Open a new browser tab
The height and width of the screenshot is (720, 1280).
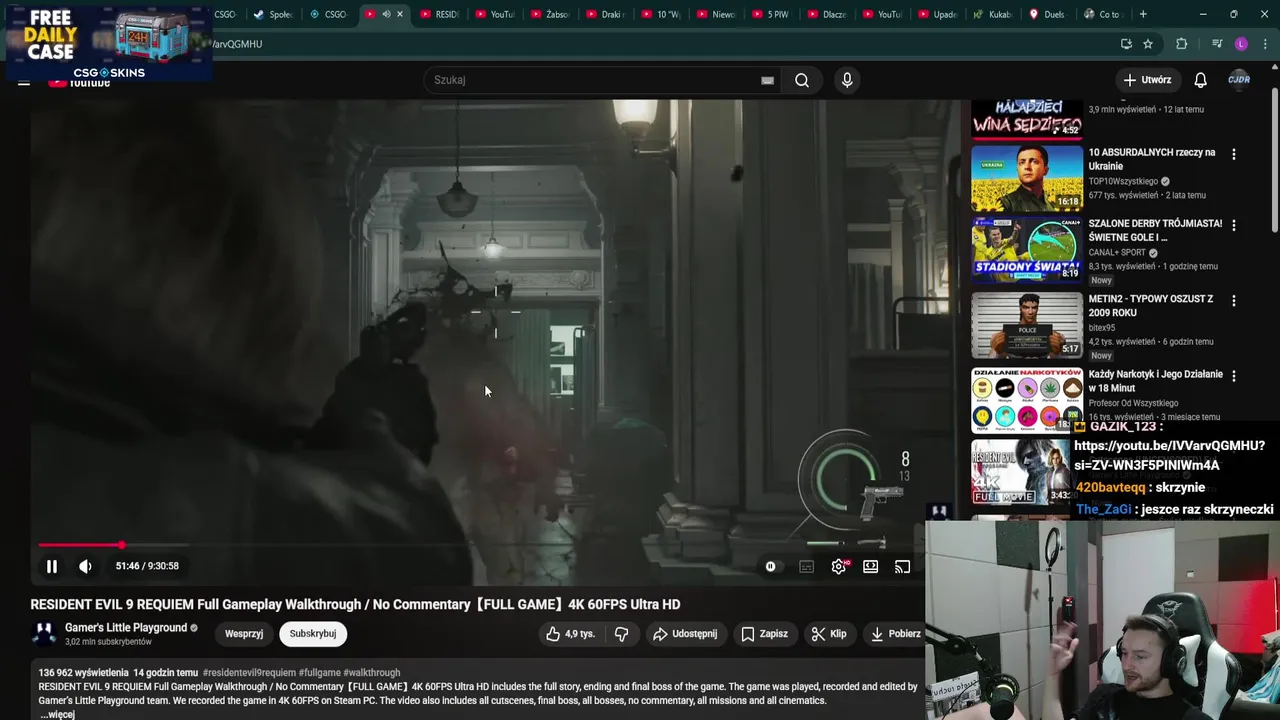tap(1143, 14)
